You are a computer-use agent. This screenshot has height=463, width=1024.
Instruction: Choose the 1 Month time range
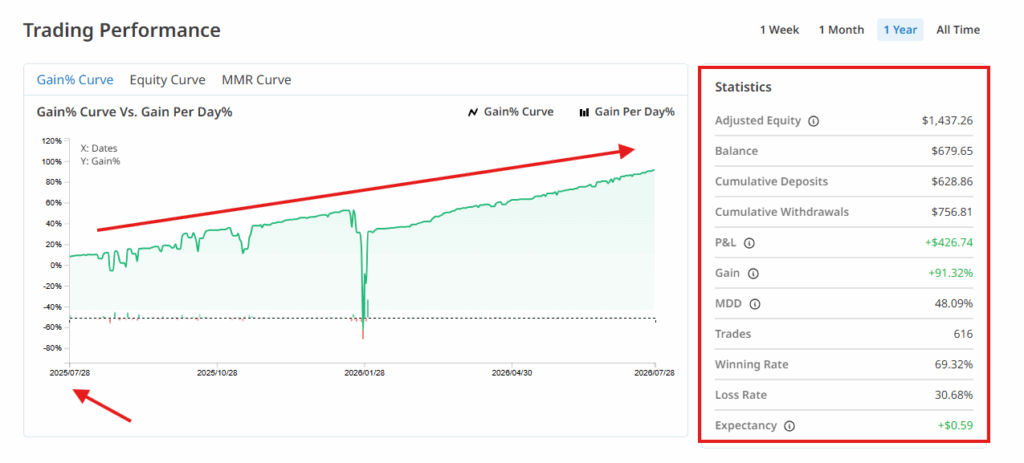[841, 30]
